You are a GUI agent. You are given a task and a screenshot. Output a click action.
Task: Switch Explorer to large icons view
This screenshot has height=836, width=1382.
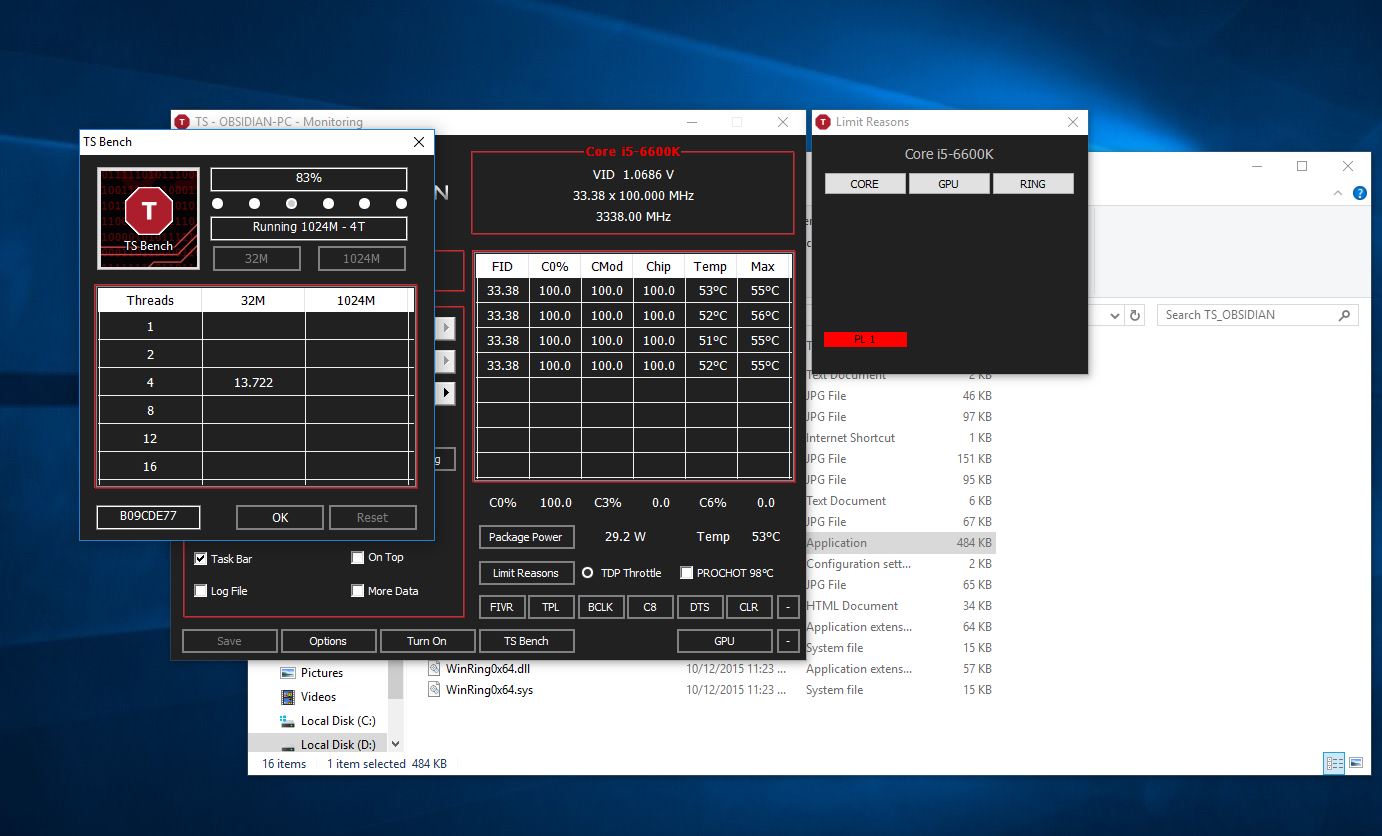[x=1356, y=763]
